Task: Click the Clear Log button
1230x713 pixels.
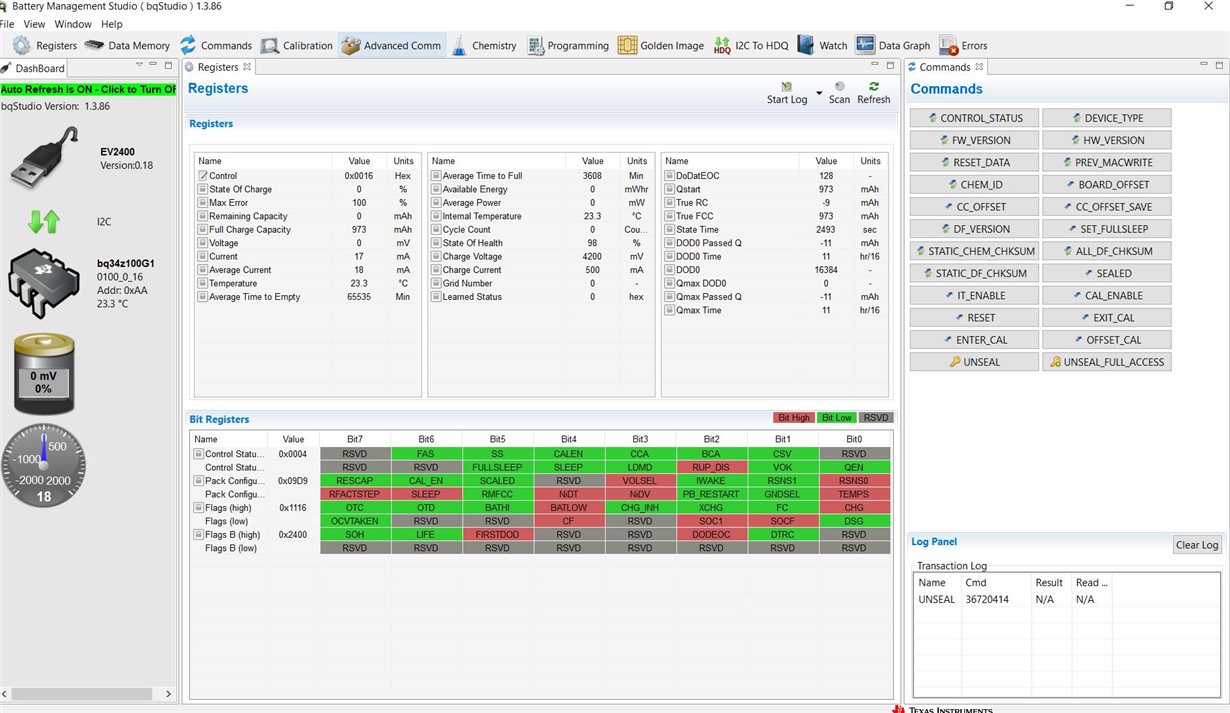Action: click(1197, 545)
